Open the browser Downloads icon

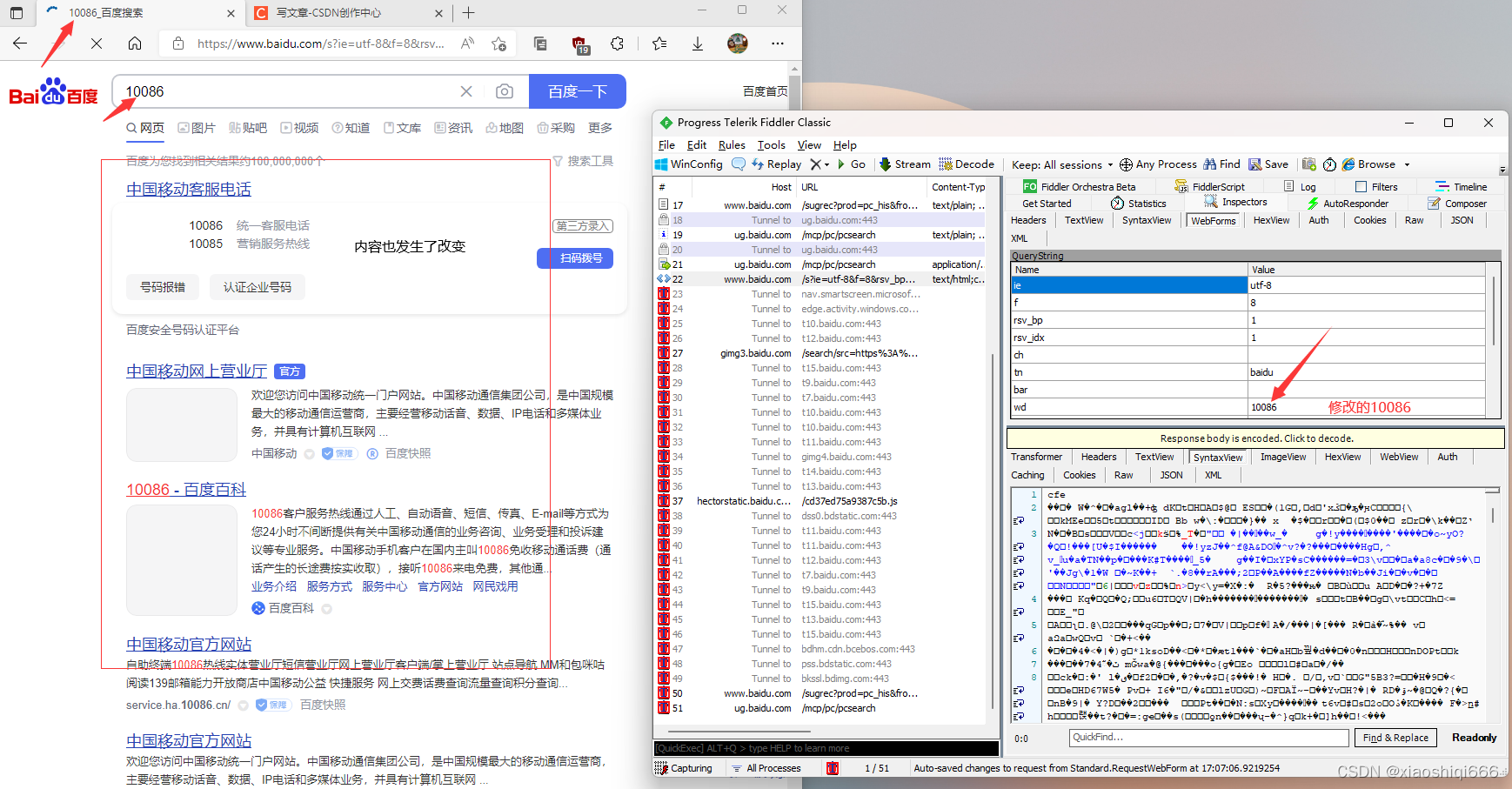698,43
